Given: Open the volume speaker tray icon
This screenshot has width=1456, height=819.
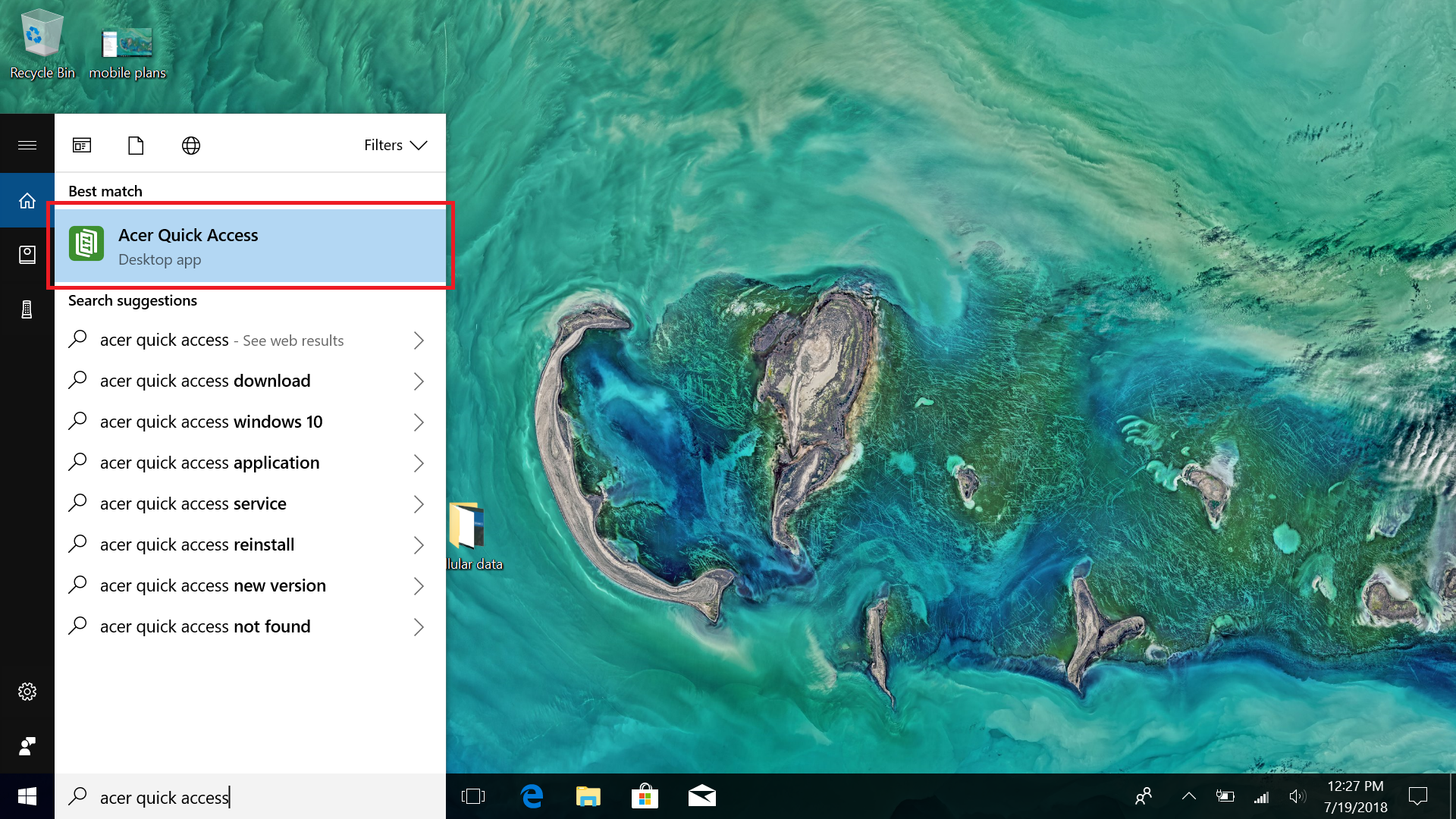Looking at the screenshot, I should [x=1298, y=796].
